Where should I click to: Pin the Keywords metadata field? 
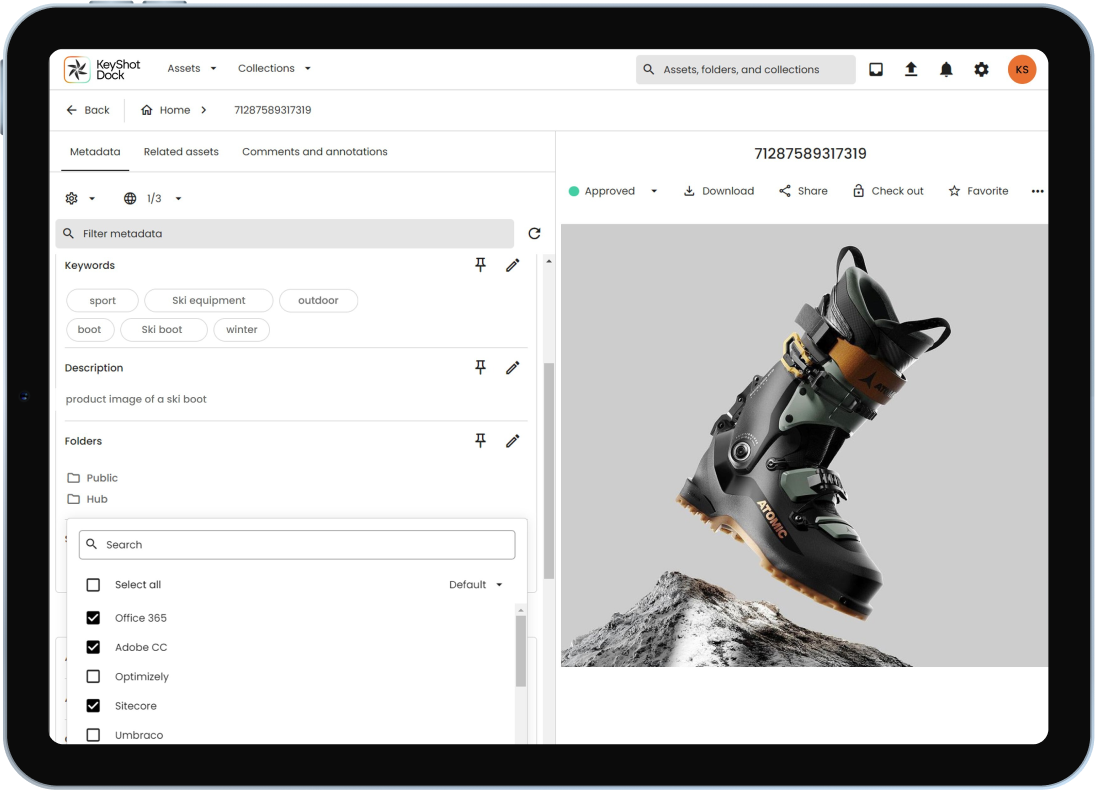pos(480,265)
